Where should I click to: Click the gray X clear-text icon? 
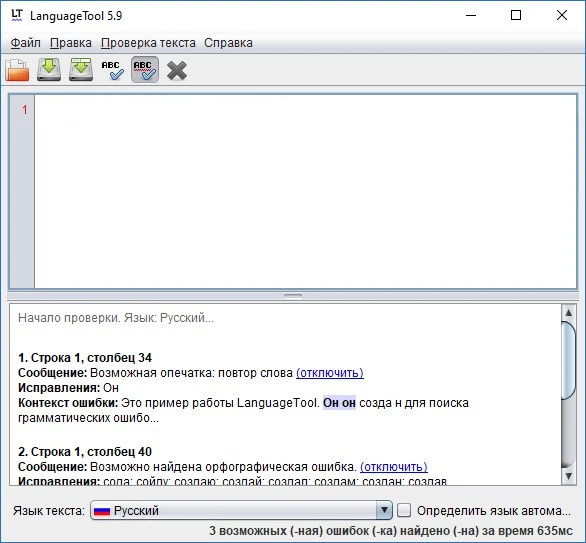pos(177,71)
